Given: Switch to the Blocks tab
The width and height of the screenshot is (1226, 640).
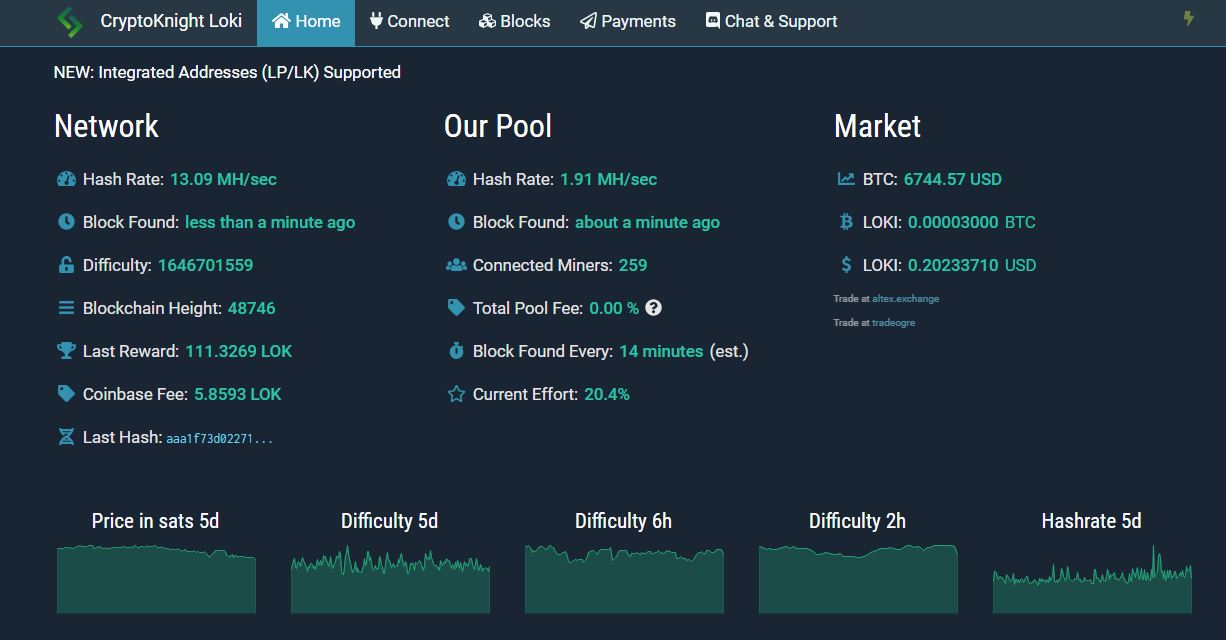Looking at the screenshot, I should (514, 22).
